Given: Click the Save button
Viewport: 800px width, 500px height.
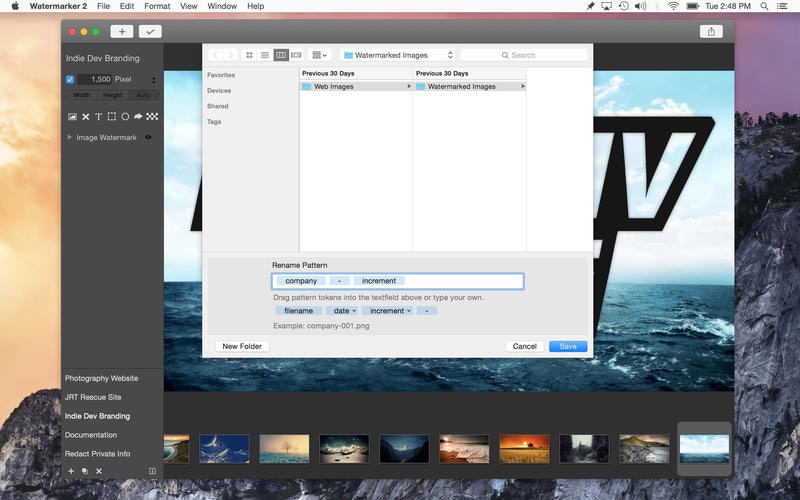Looking at the screenshot, I should [x=567, y=346].
